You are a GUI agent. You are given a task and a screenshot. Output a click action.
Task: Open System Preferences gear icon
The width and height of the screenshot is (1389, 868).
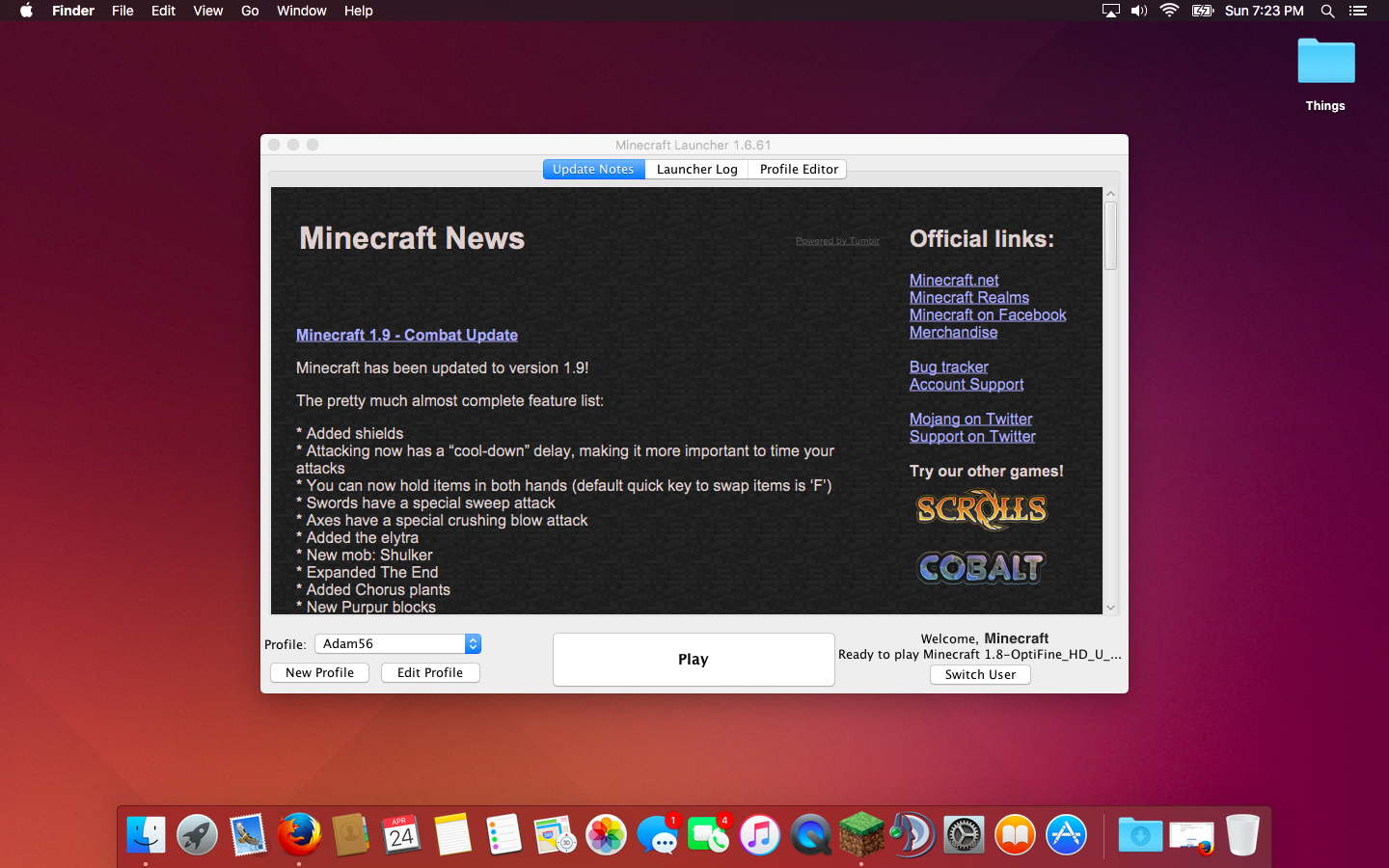(965, 835)
